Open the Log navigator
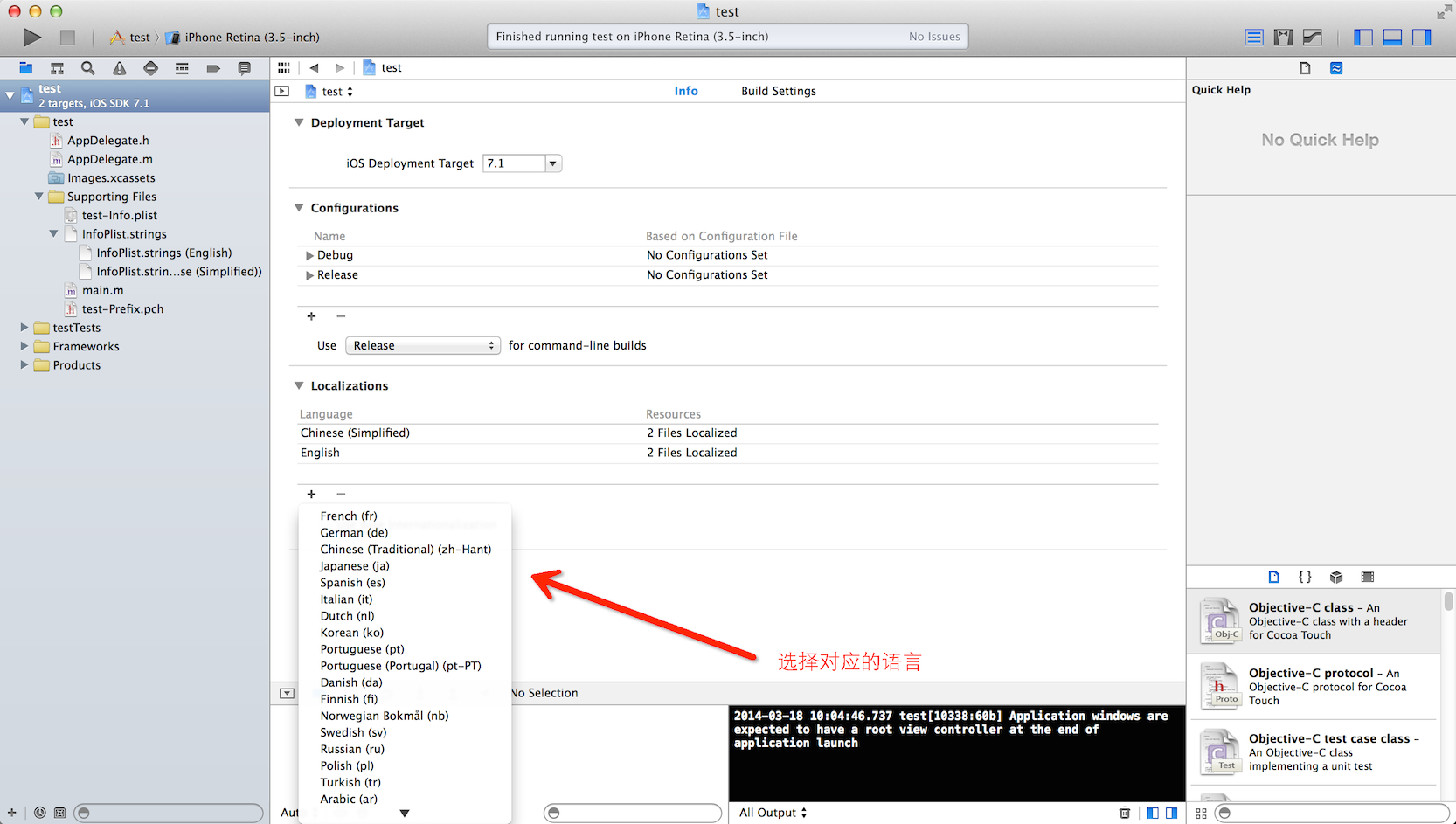The height and width of the screenshot is (824, 1456). tap(245, 68)
